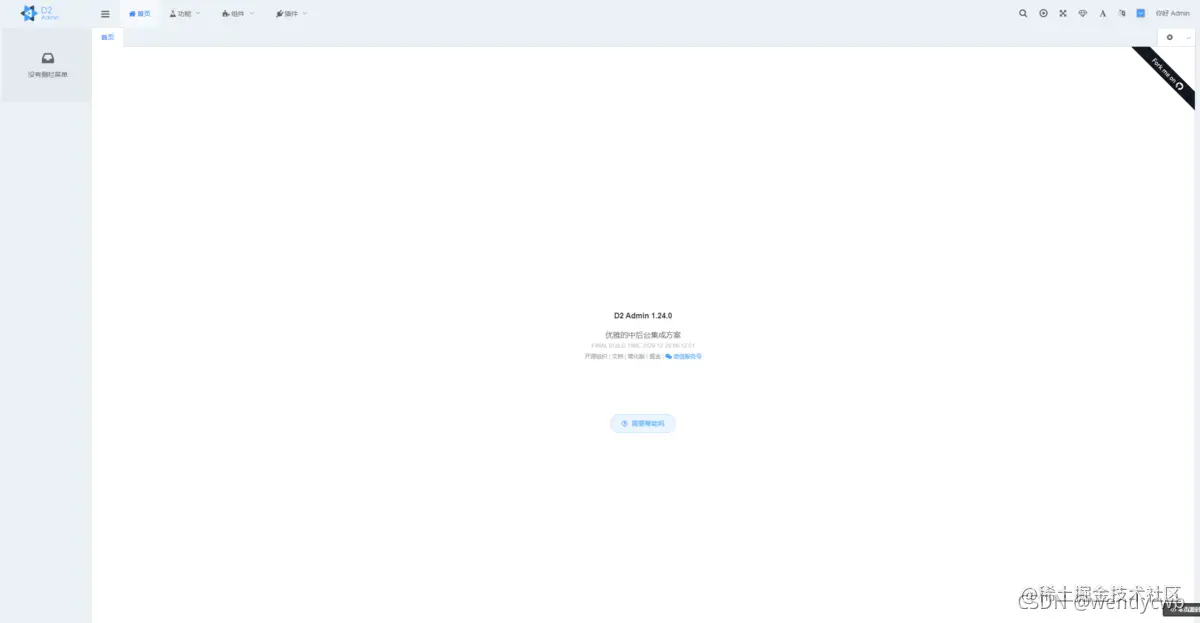Expand the 组件 components menu
Image resolution: width=1200 pixels, height=623 pixels.
(238, 14)
